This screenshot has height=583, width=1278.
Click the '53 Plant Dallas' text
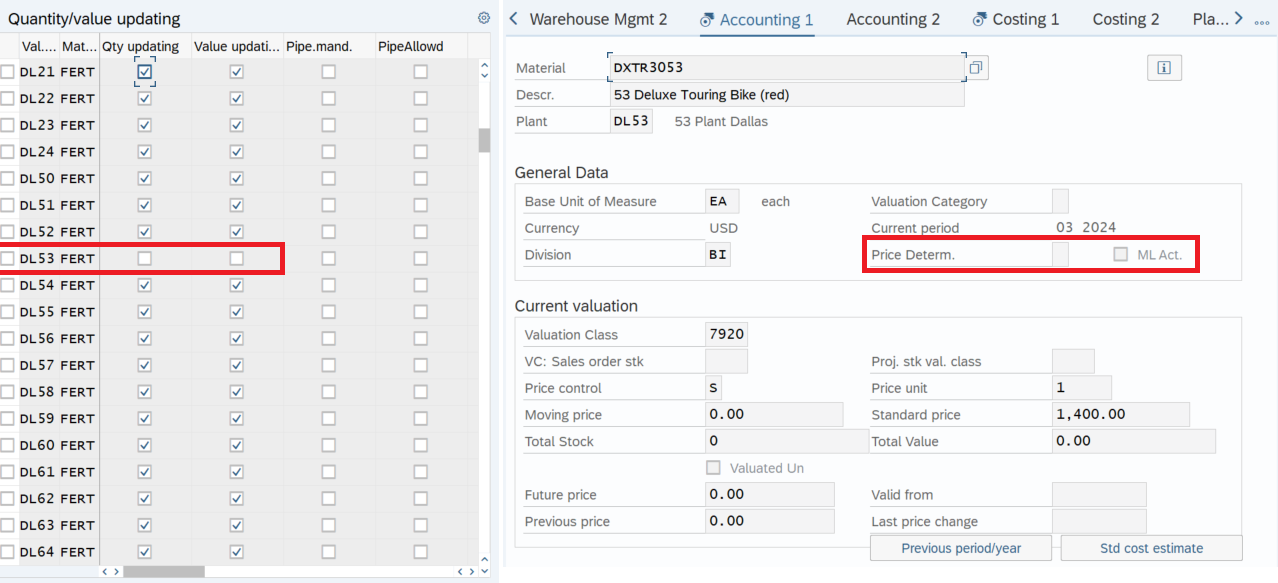[721, 121]
